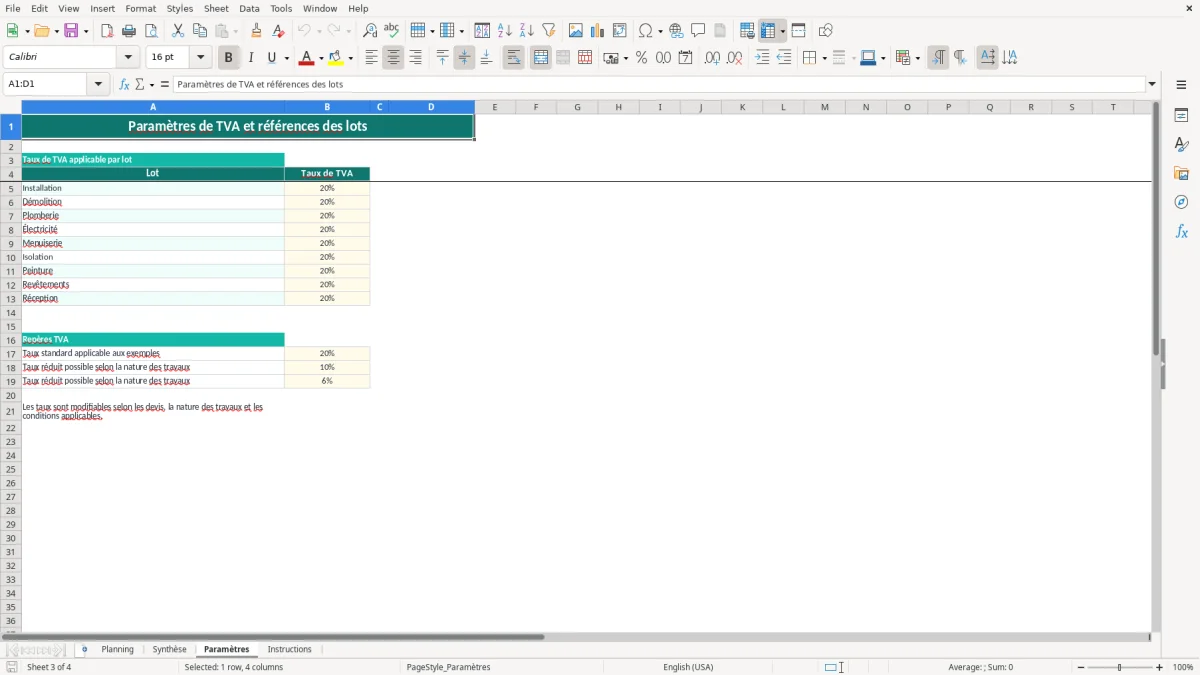Screen dimensions: 1200x675
Task: Toggle Italic formatting
Action: [251, 58]
